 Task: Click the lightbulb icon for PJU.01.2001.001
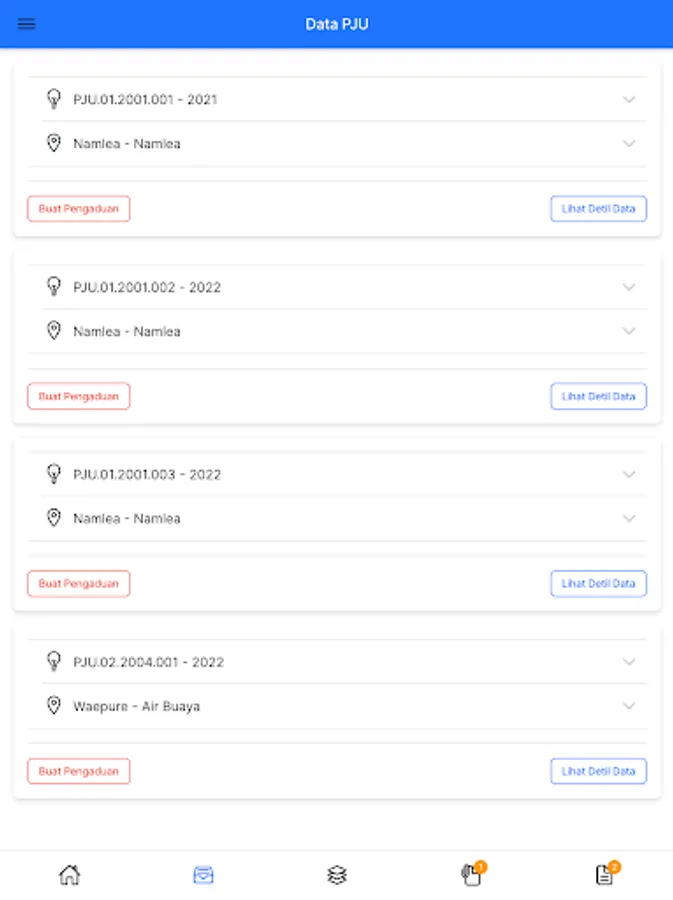coord(54,99)
